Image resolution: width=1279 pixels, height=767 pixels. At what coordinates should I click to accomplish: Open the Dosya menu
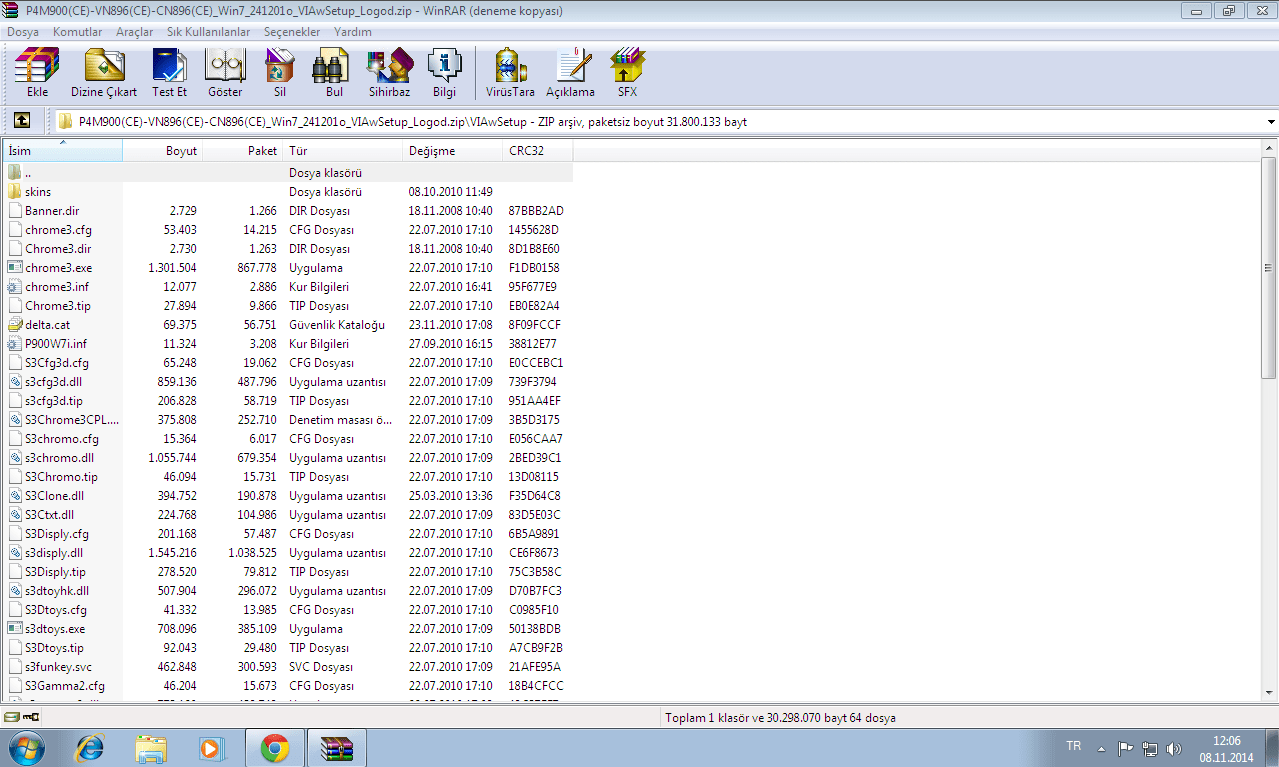[x=23, y=32]
